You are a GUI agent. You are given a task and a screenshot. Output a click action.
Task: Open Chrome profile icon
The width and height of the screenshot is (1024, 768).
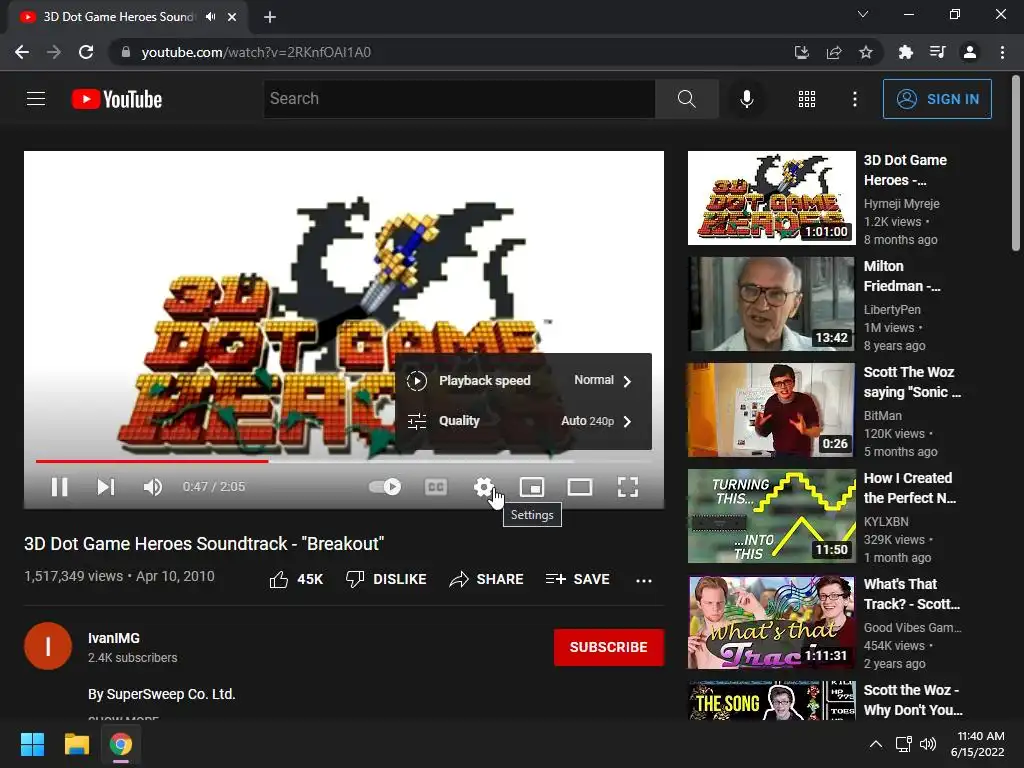(x=970, y=52)
